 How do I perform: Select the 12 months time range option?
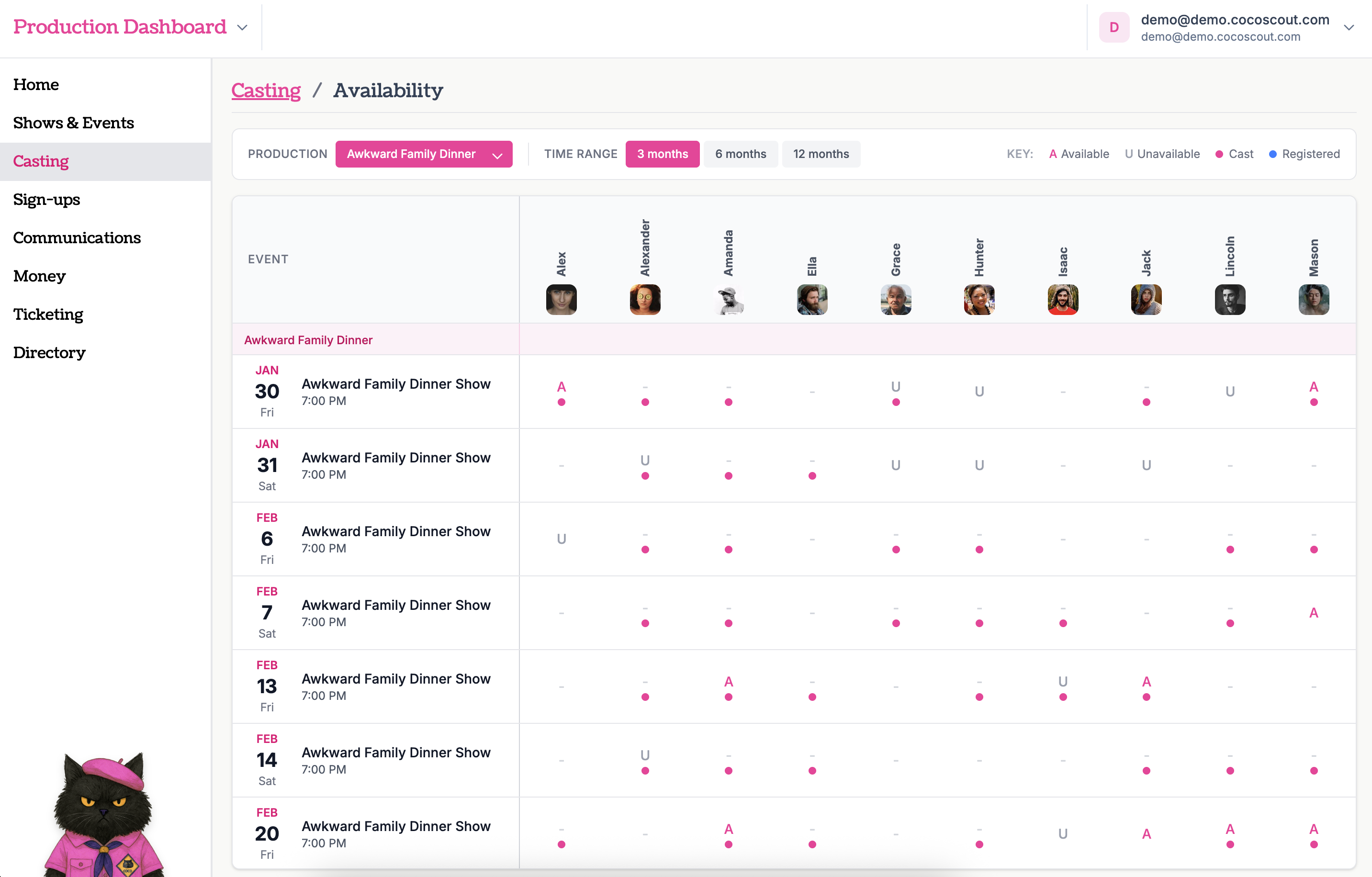821,154
